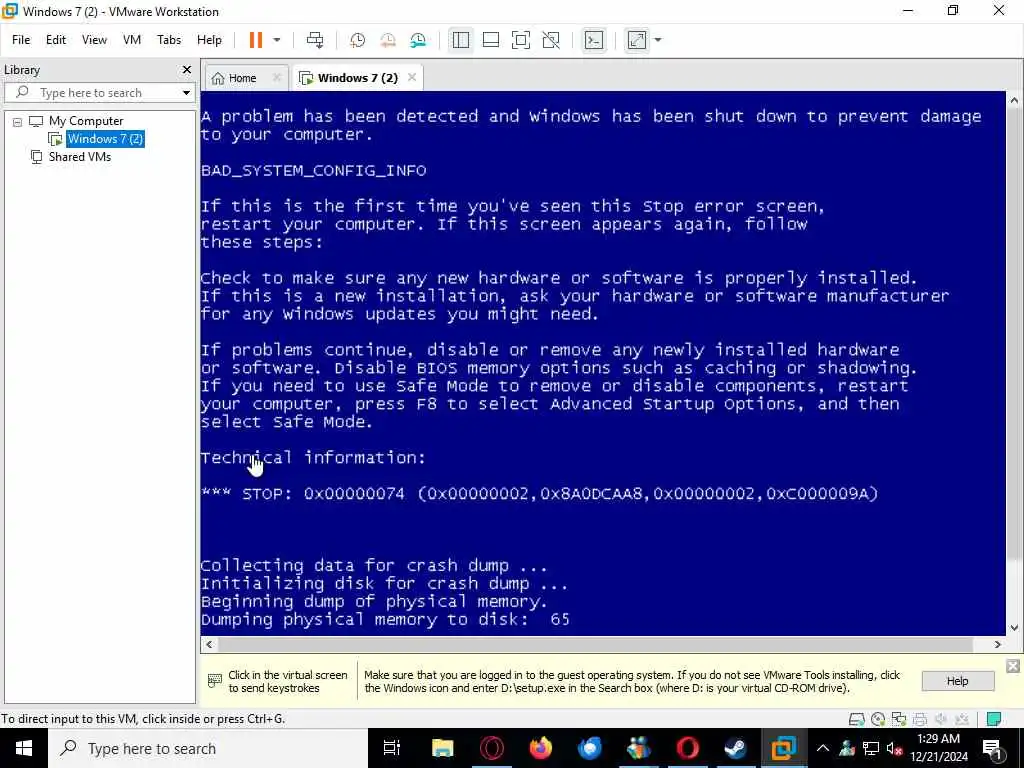This screenshot has height=768, width=1024.
Task: Collapse the My Computer tree node
Action: click(18, 121)
